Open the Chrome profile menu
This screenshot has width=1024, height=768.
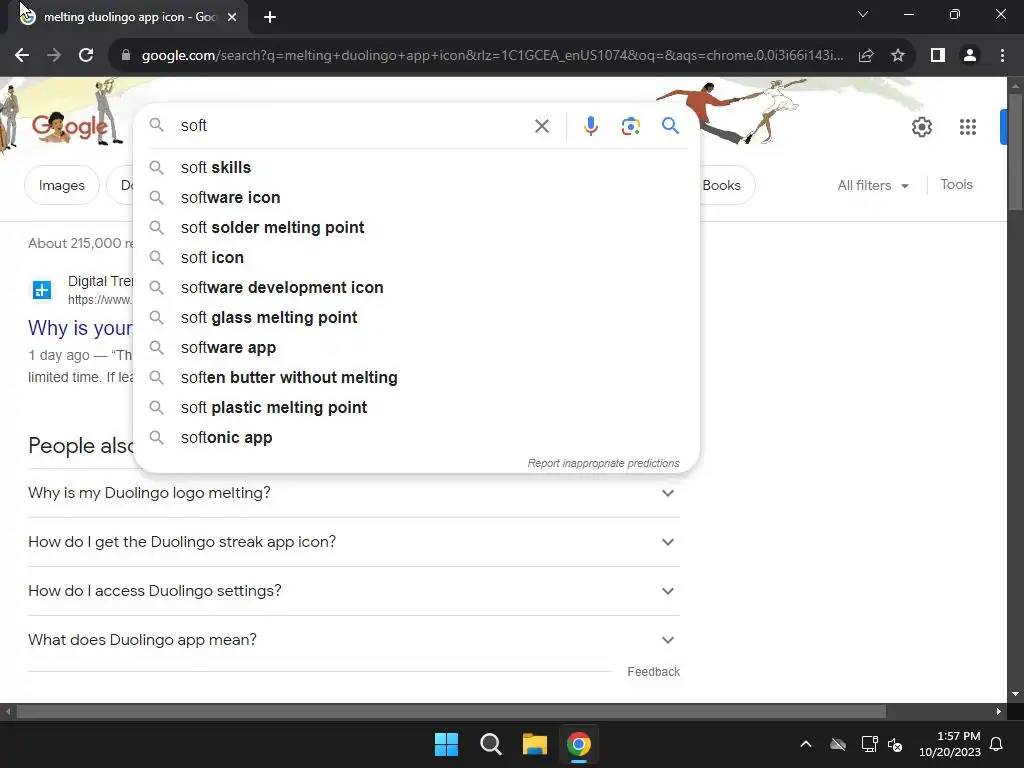[970, 56]
